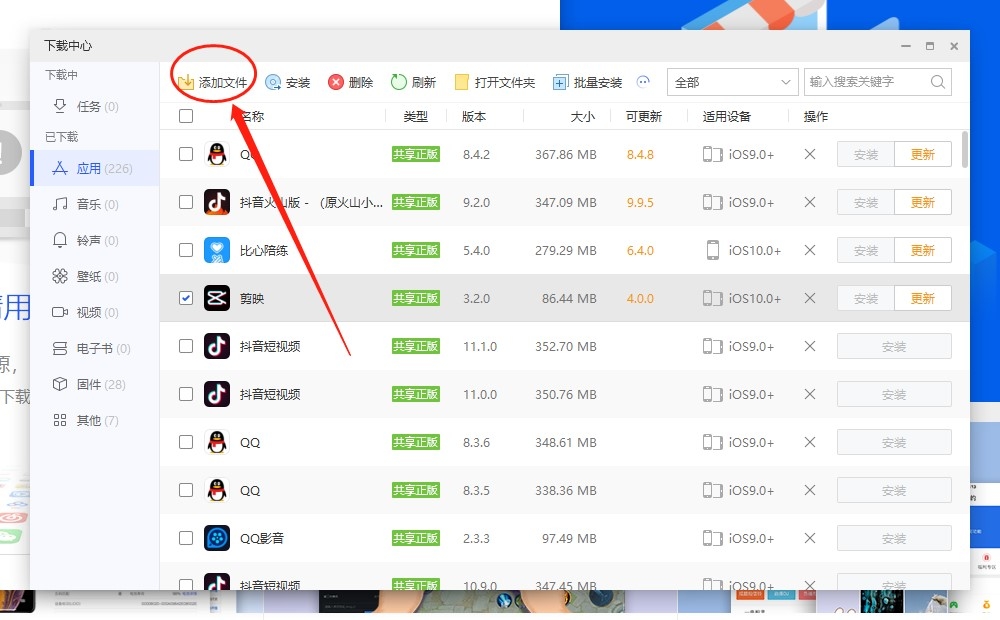Image resolution: width=1000 pixels, height=620 pixels.
Task: Remove 剪映 with its X icon
Action: click(810, 298)
